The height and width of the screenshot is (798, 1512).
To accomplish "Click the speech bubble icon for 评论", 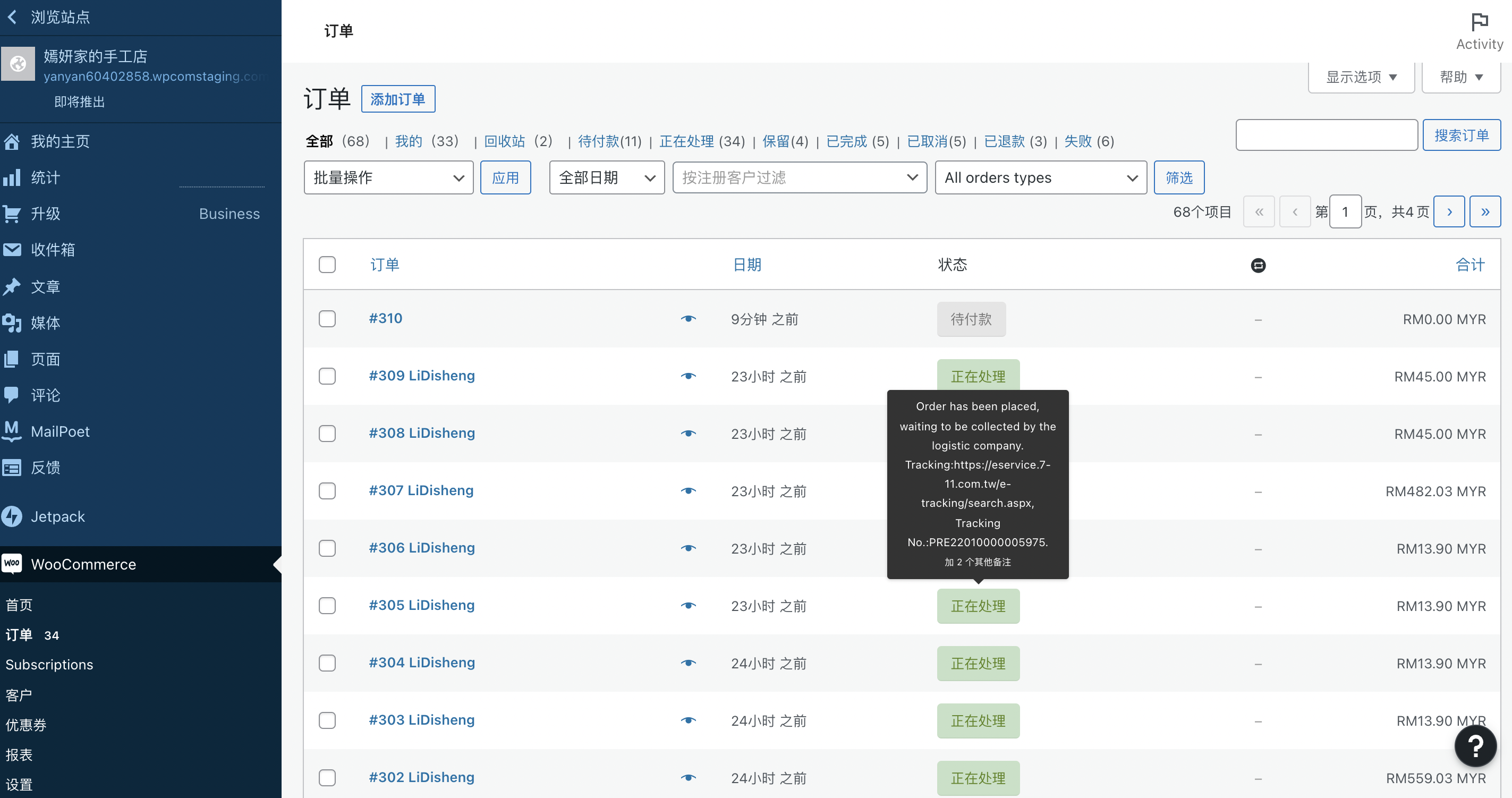I will click(12, 395).
